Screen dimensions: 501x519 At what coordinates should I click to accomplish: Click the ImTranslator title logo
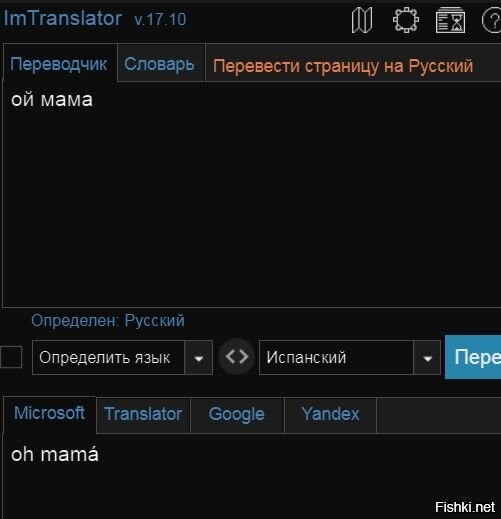(x=63, y=18)
